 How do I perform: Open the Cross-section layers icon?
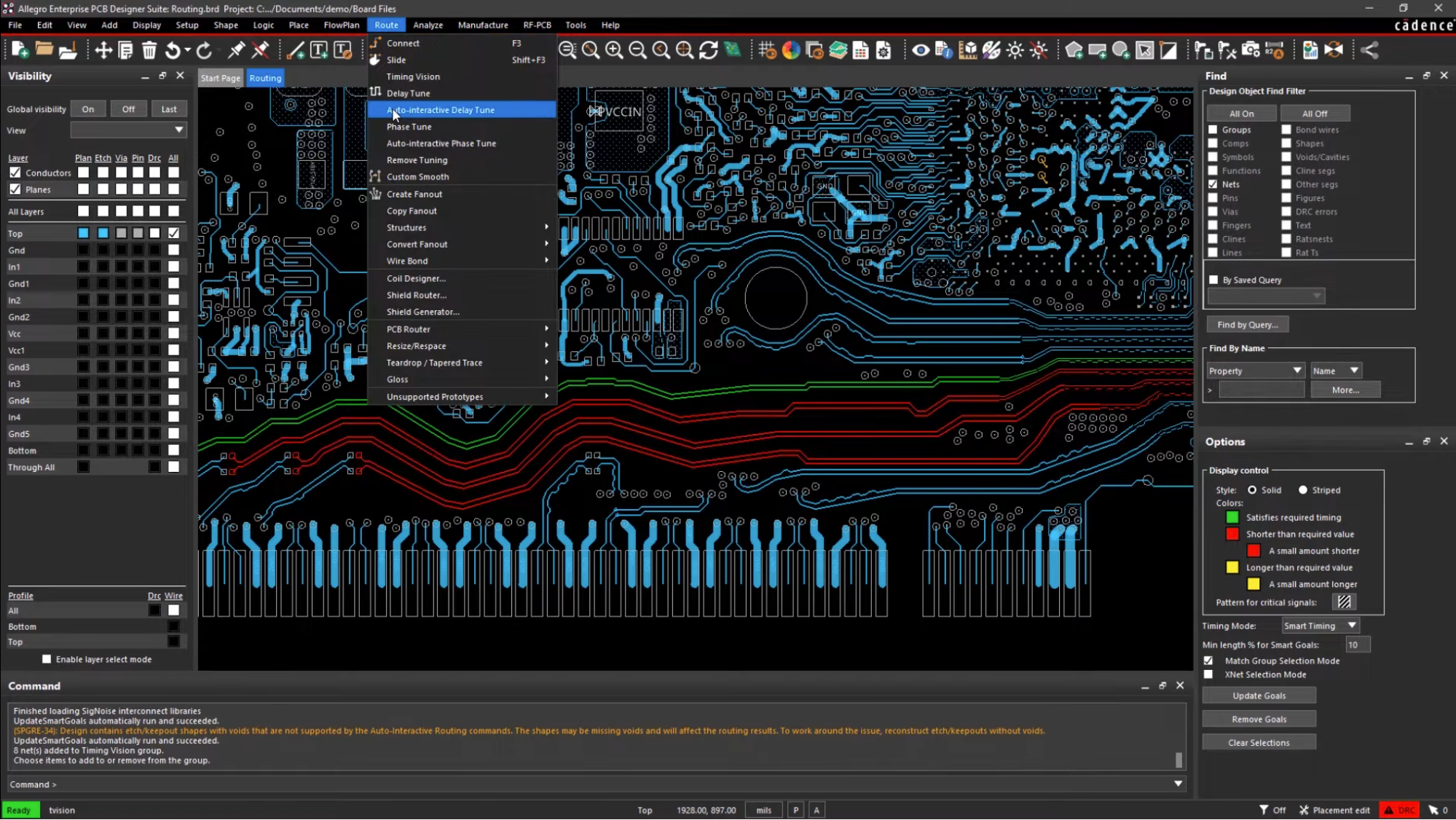point(838,50)
